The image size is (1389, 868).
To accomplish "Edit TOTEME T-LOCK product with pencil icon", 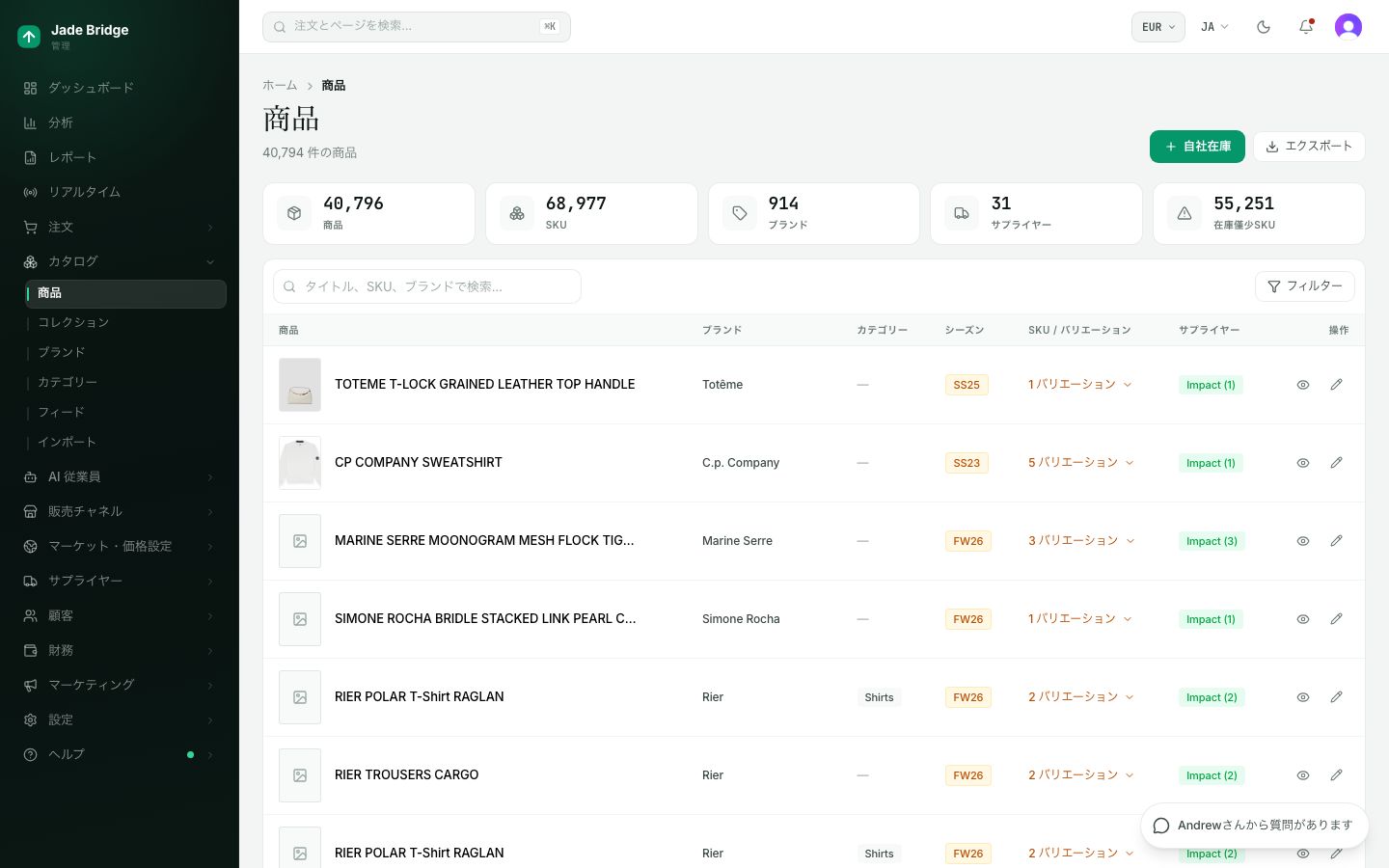I will pyautogui.click(x=1336, y=385).
